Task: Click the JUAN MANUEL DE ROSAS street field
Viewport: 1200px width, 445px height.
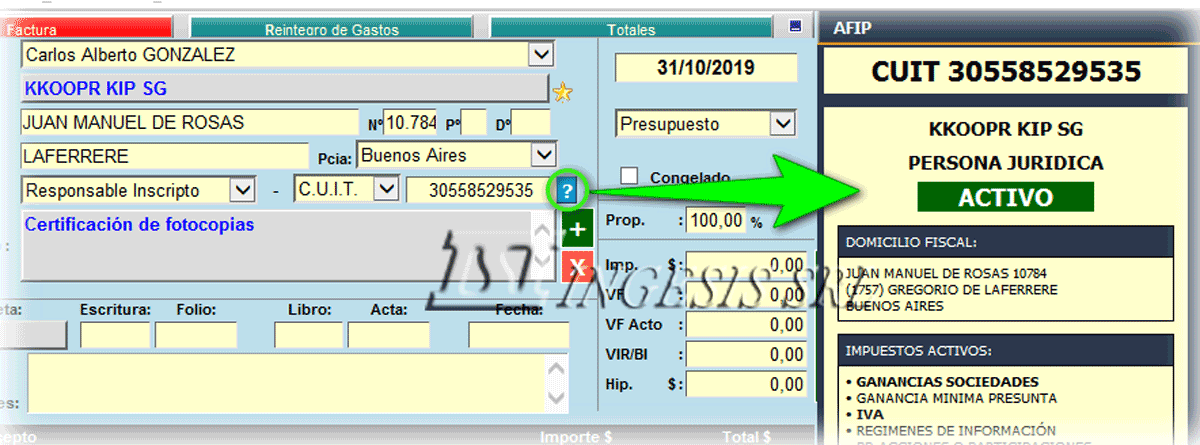Action: 189,122
